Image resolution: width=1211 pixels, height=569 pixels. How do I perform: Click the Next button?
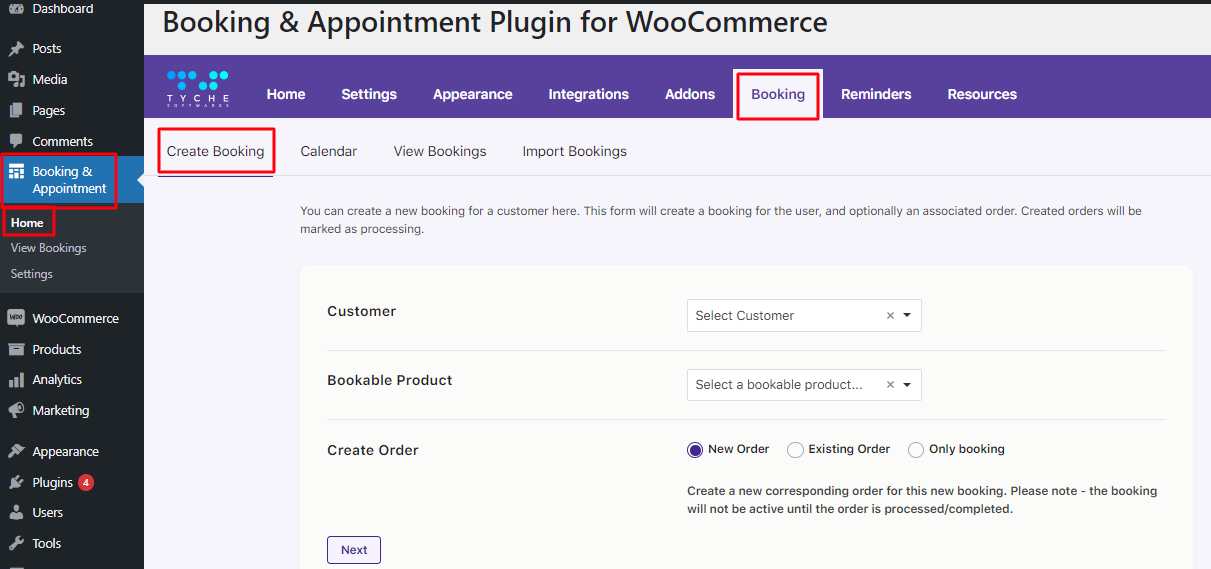tap(354, 550)
